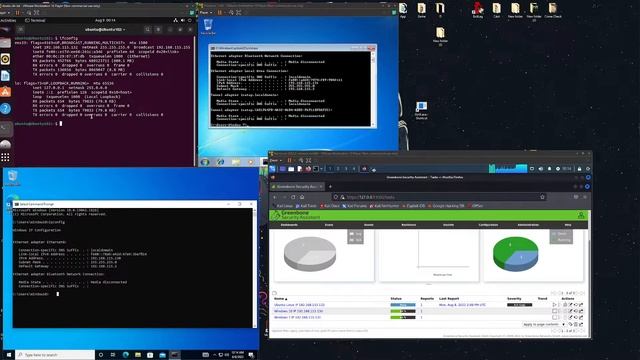Select Greenbone Security Assistant Firefox tab
This screenshot has width=640, height=360.
[x=297, y=187]
